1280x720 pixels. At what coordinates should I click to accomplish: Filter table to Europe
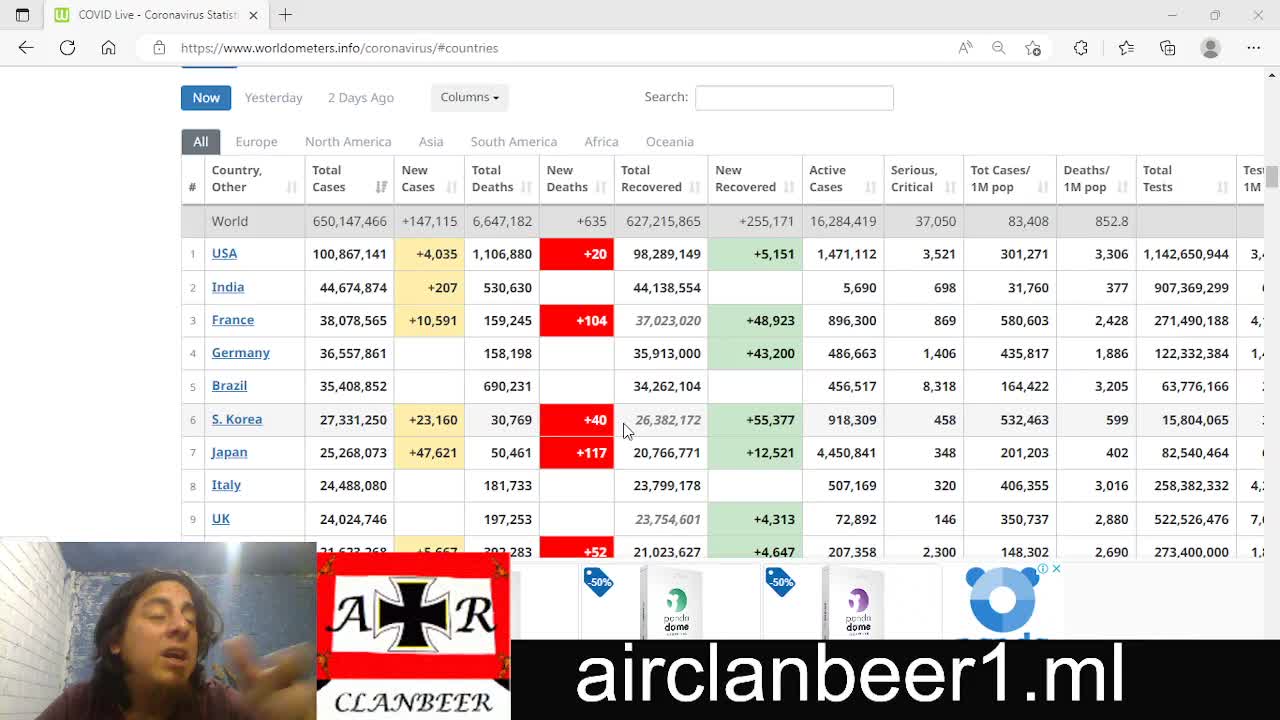tap(256, 141)
